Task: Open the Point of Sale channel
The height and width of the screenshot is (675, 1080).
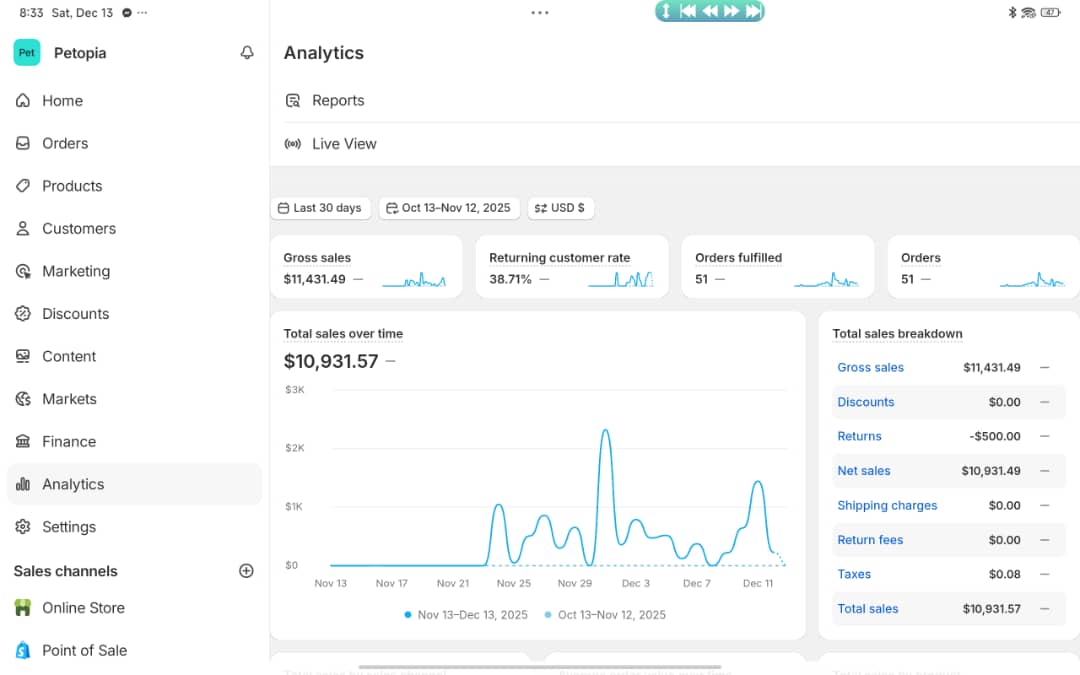Action: 84,650
